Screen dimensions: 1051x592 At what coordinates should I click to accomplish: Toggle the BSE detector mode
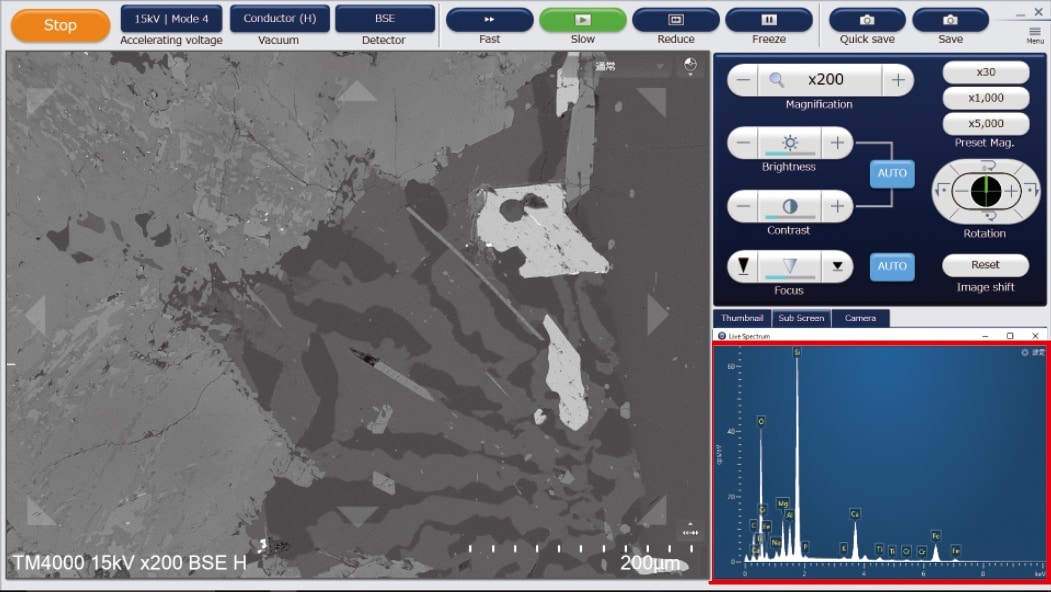pos(384,19)
